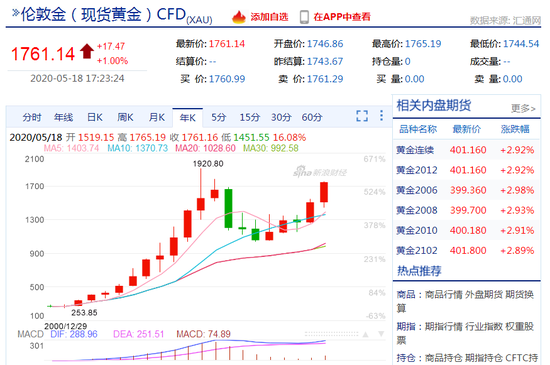
Task: Click the 热点推荐 section heading
Action: (x=419, y=271)
